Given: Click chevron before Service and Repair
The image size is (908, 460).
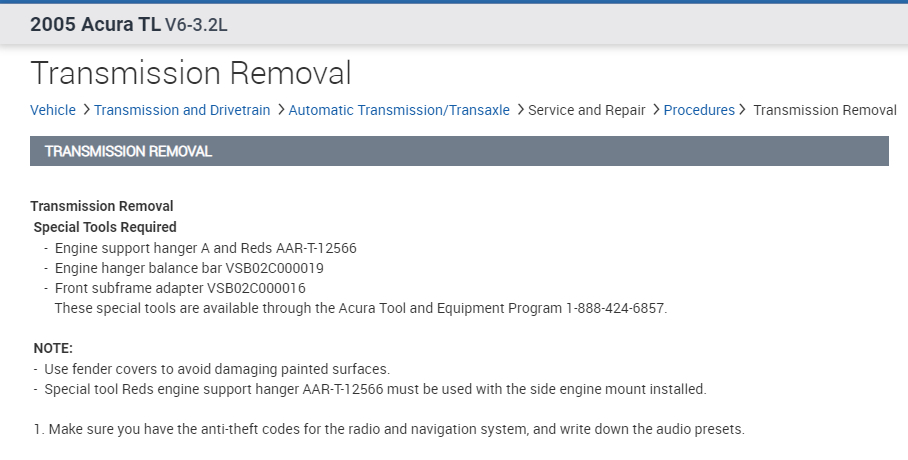Looking at the screenshot, I should [520, 110].
